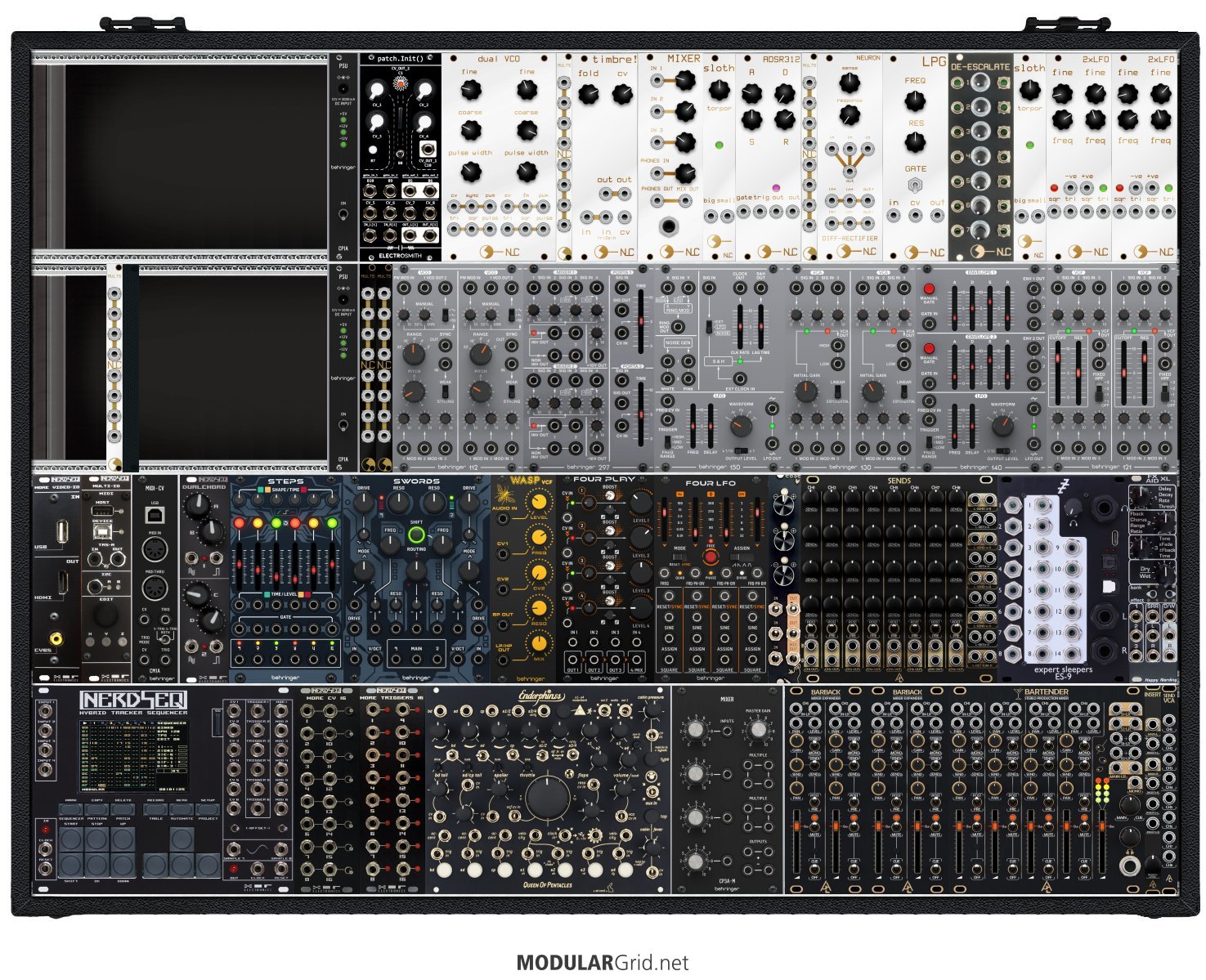The height and width of the screenshot is (980, 1206).
Task: Hit the large START button on NerdSEQ
Action: 70,841
